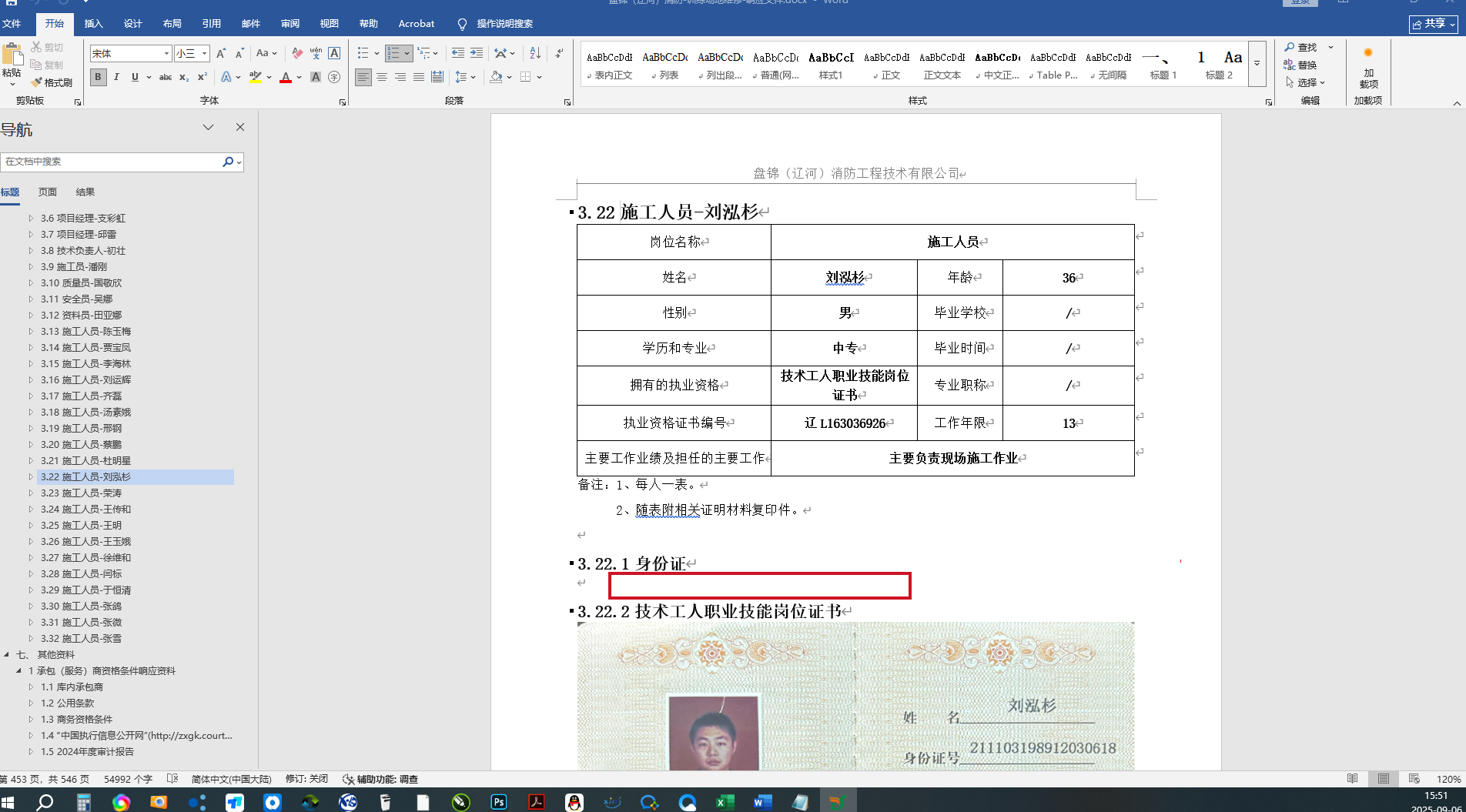Clear all formatting with eraser icon
Viewport: 1466px width, 812px height.
(297, 53)
